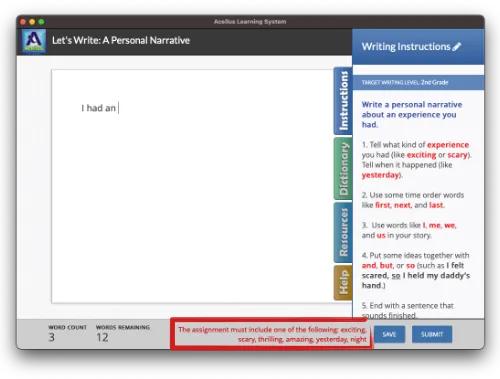500x379 pixels.
Task: Open the Dictionary side tab
Action: tap(343, 169)
